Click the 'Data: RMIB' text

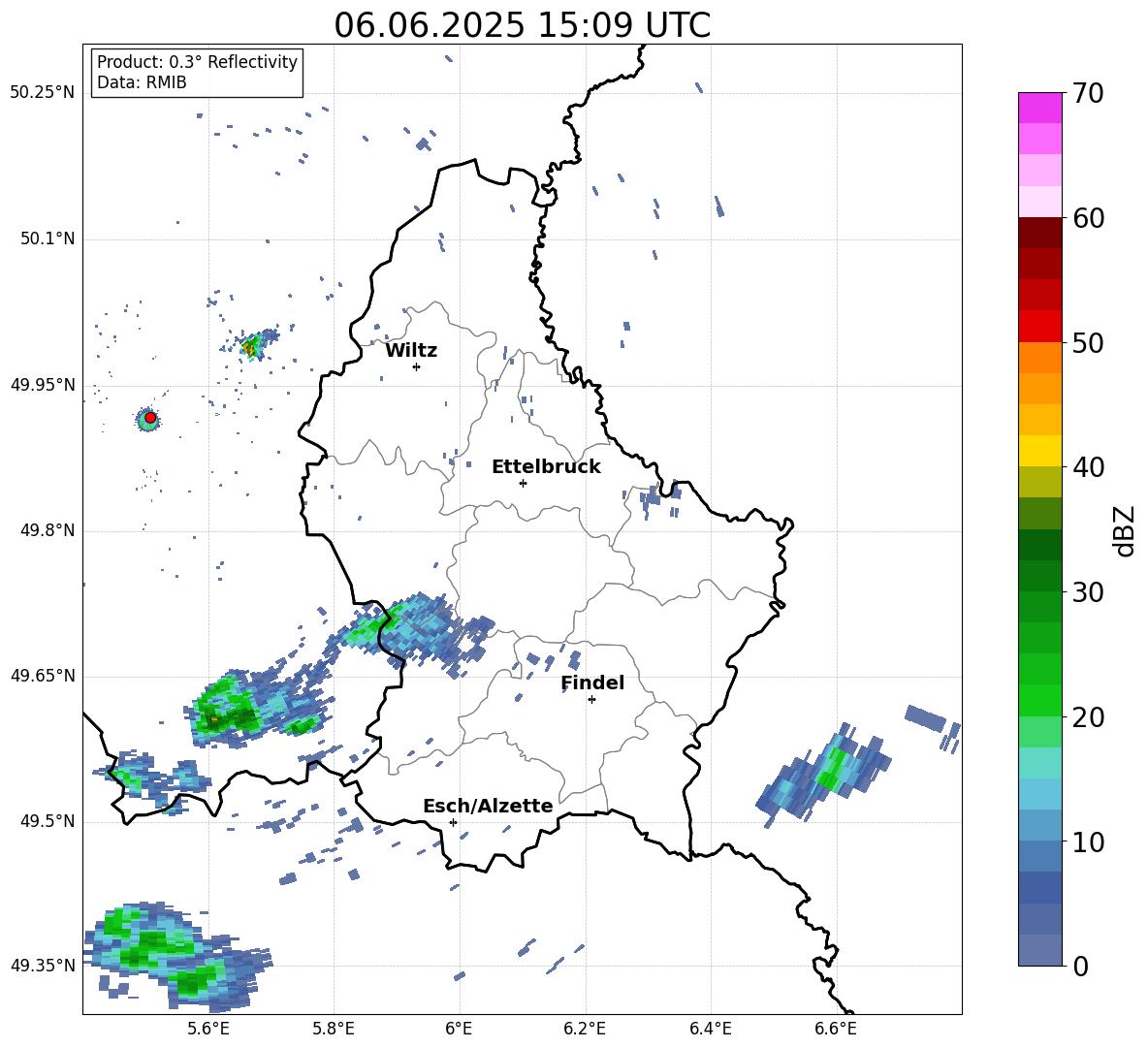(x=142, y=82)
